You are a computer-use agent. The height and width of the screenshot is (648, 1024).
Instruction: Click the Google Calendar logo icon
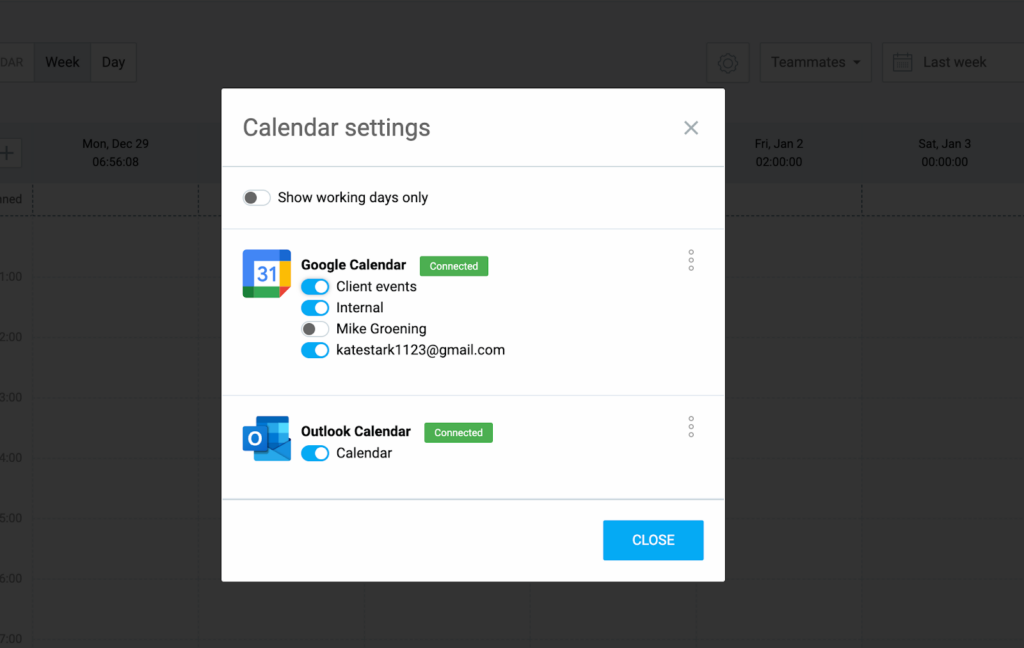pos(266,273)
